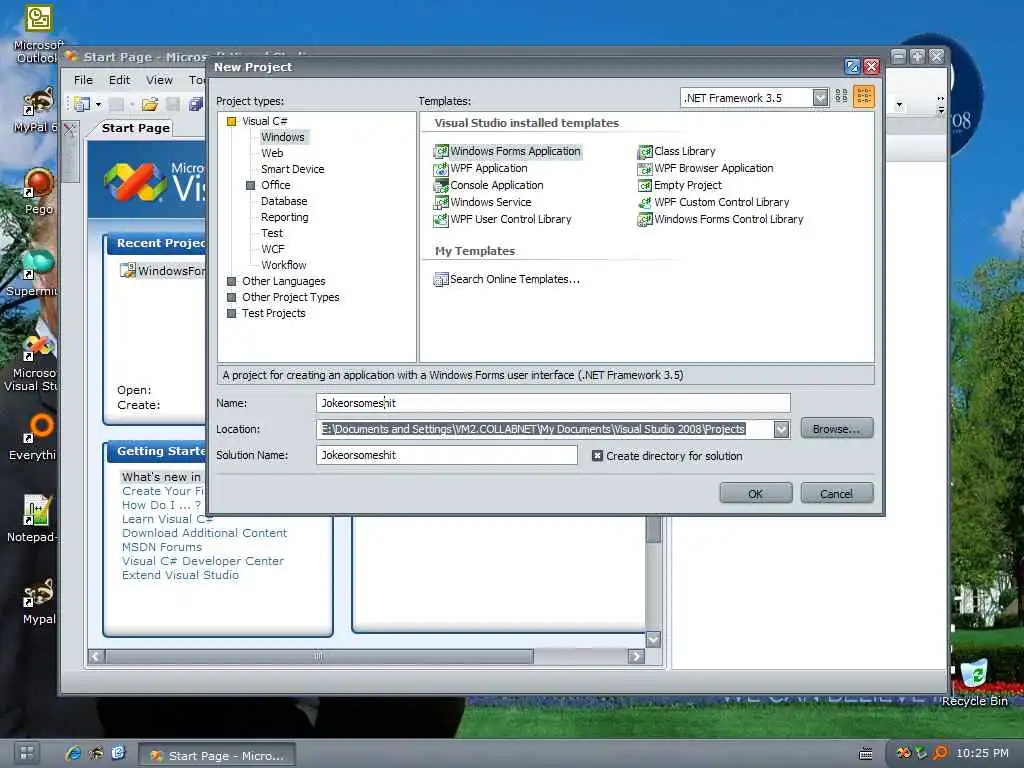Click the Windows Start button
The image size is (1024, 768).
pos(26,753)
